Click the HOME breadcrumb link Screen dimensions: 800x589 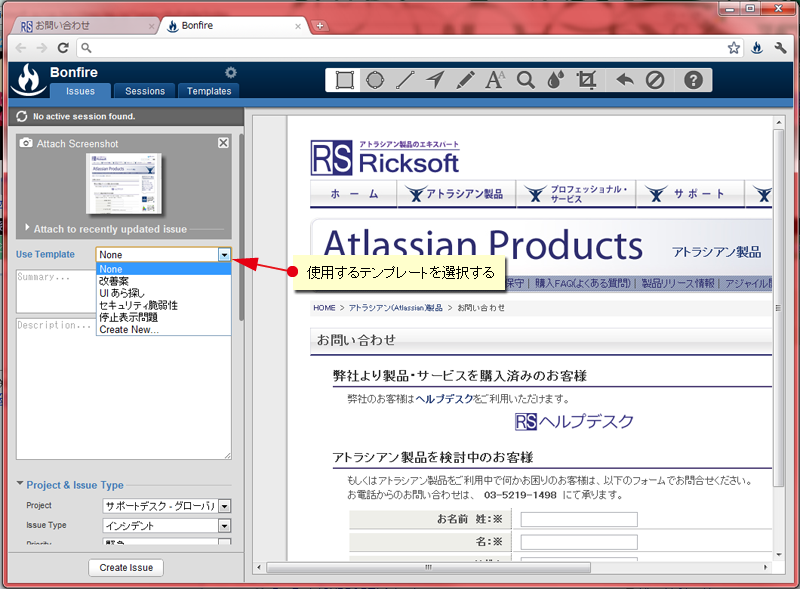click(324, 308)
